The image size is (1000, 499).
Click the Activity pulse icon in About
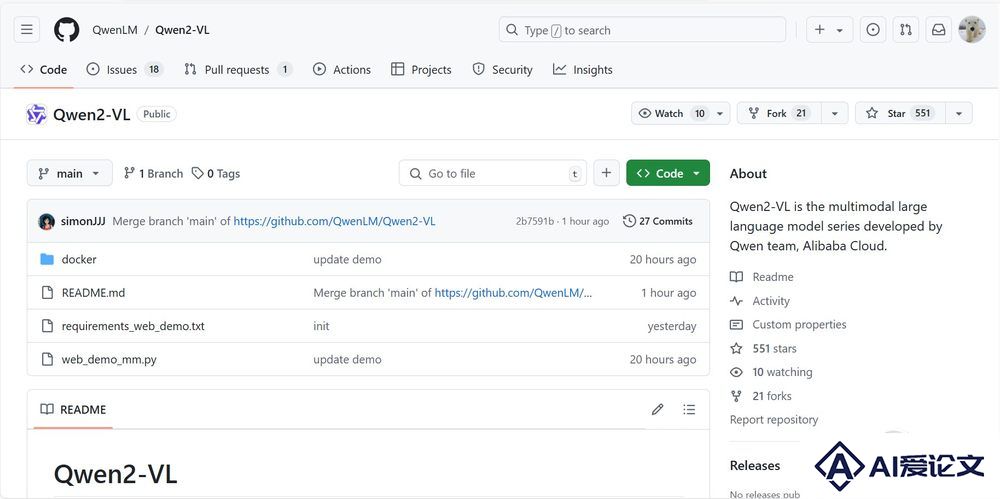click(737, 301)
